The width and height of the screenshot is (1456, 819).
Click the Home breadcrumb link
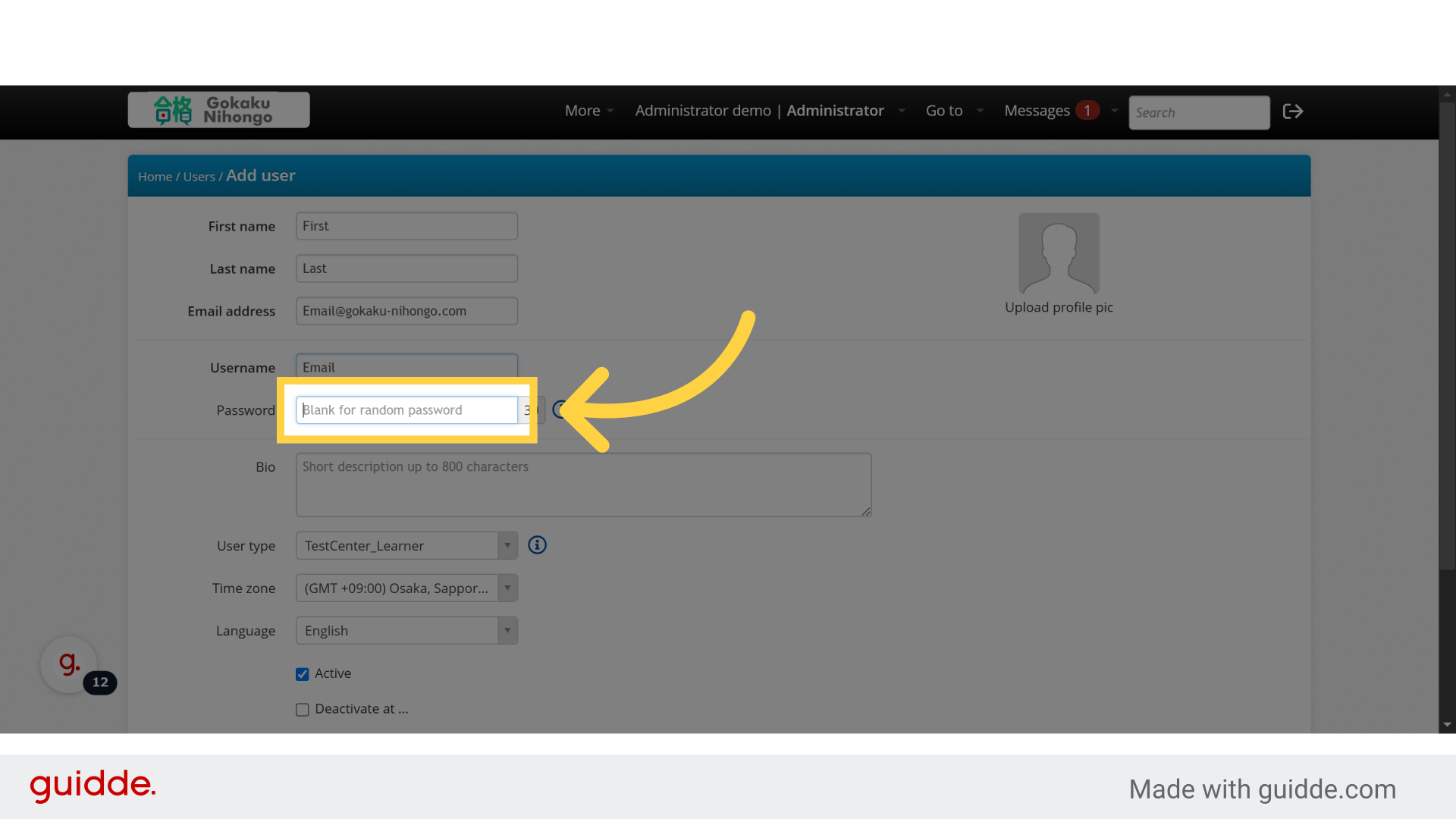(155, 177)
